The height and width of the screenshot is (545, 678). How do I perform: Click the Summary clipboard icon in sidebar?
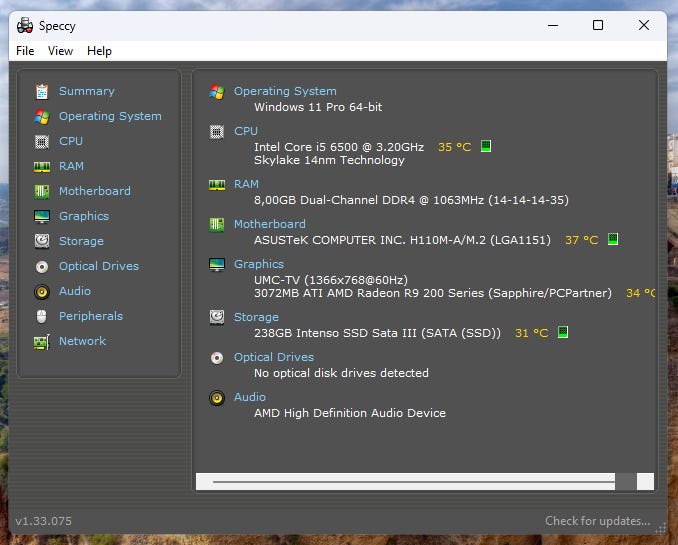coord(42,92)
